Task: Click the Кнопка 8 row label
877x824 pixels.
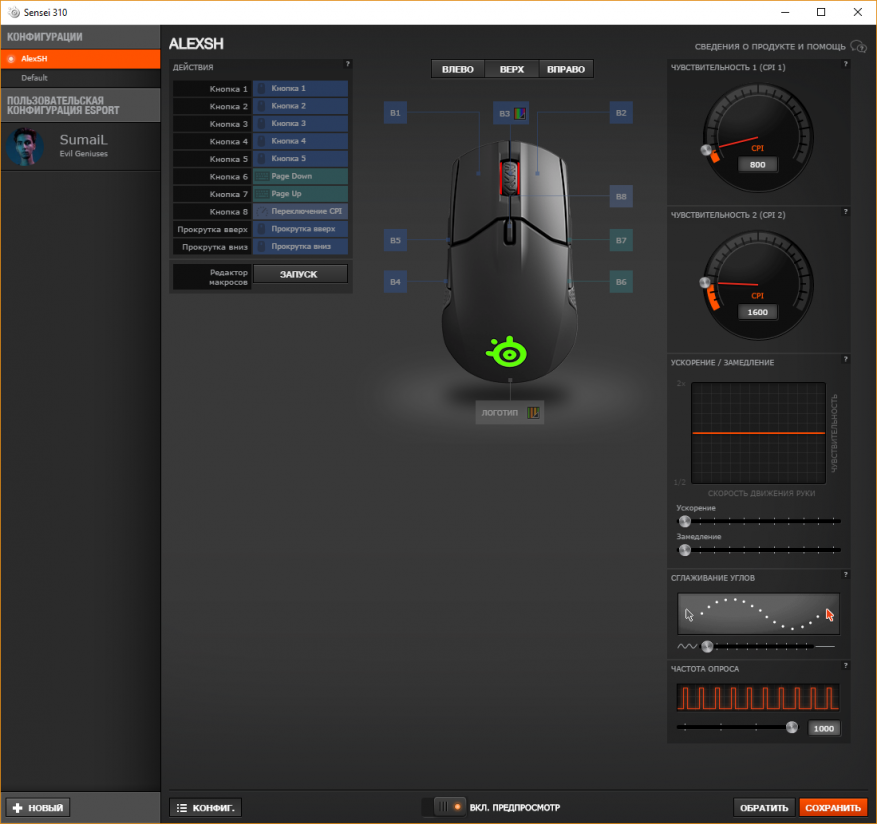Action: 212,211
